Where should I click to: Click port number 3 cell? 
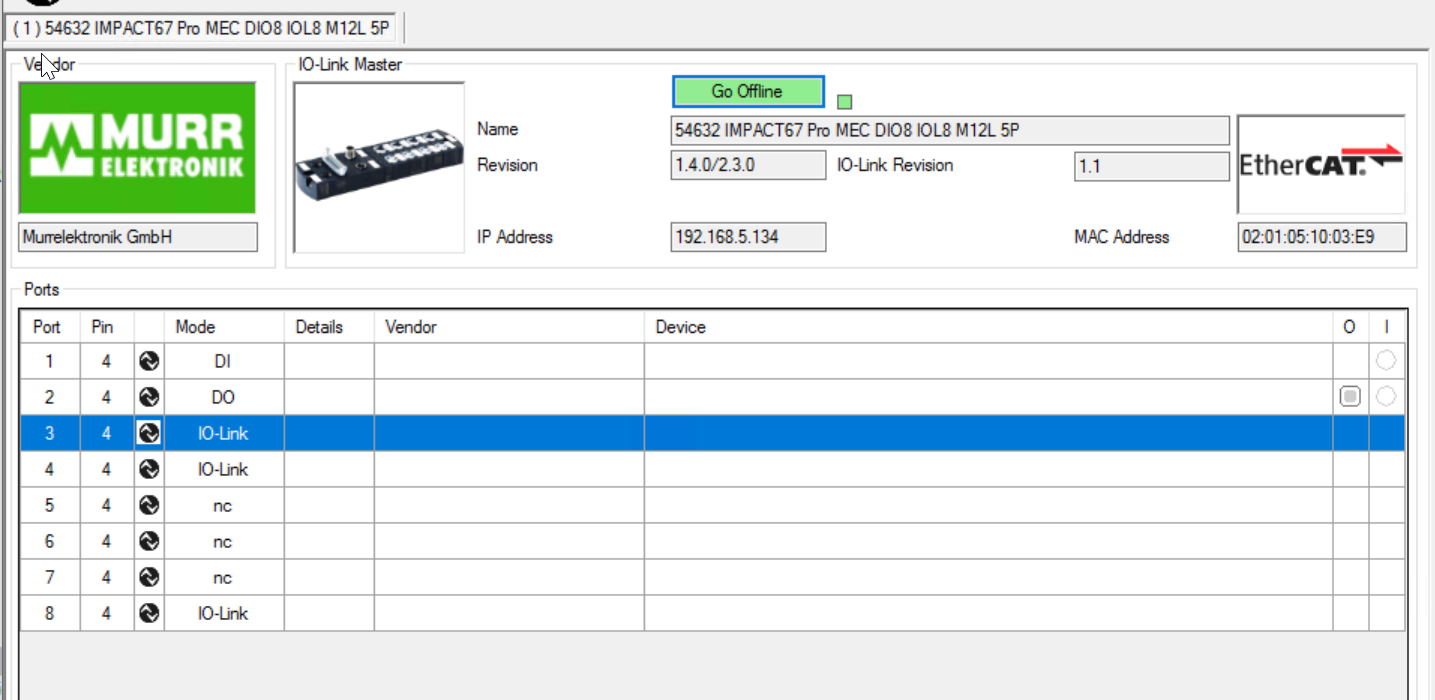click(50, 433)
